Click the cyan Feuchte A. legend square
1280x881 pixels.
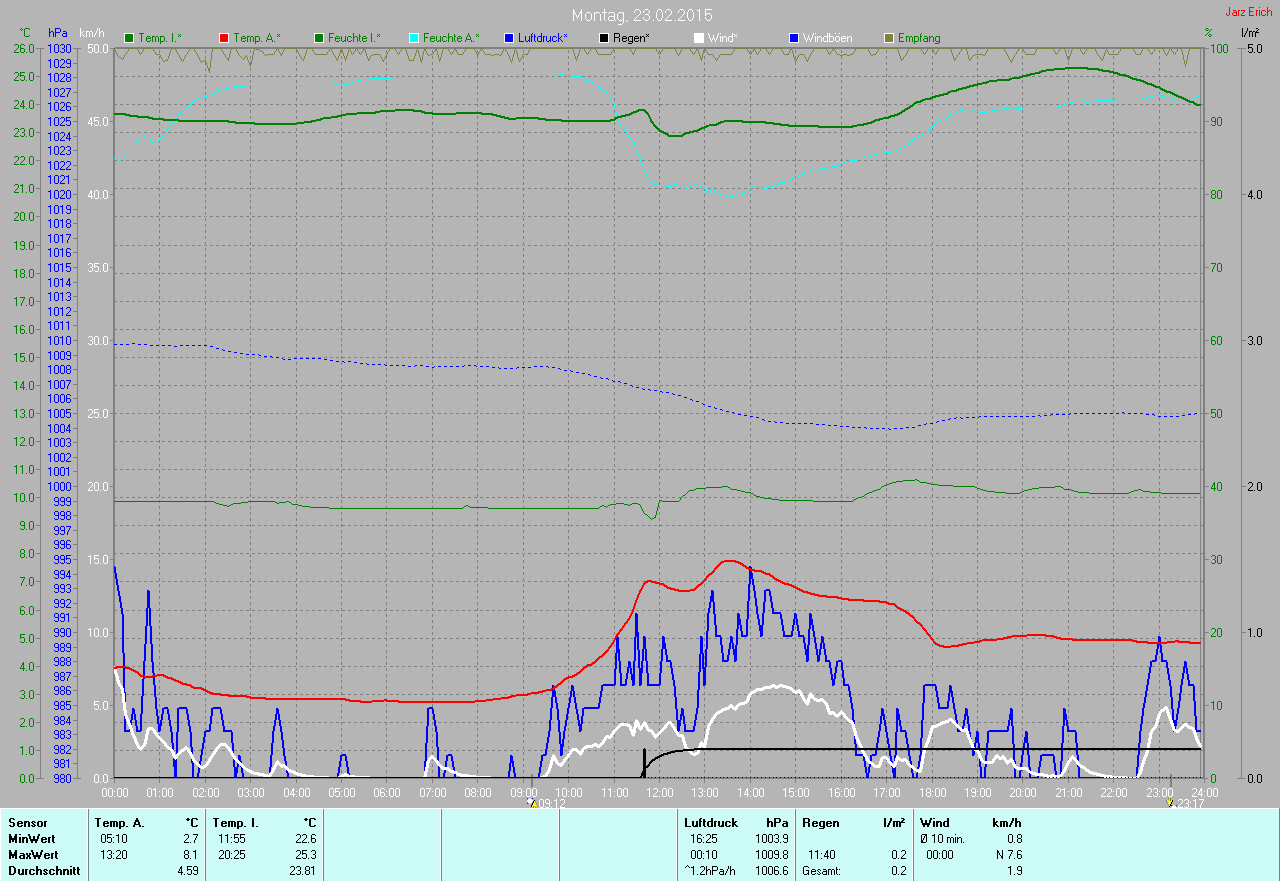tap(413, 38)
